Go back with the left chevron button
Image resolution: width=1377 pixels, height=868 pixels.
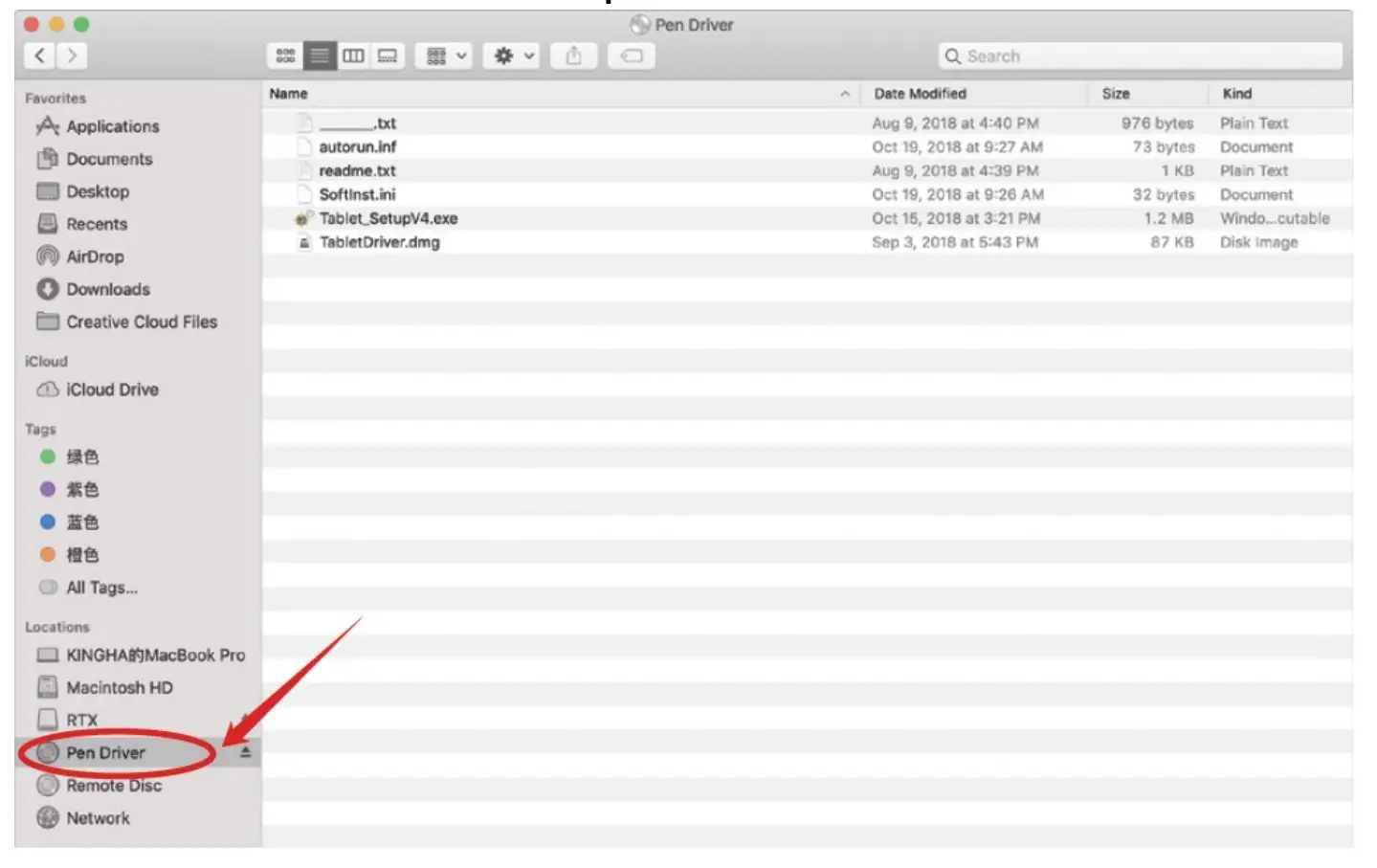click(40, 56)
